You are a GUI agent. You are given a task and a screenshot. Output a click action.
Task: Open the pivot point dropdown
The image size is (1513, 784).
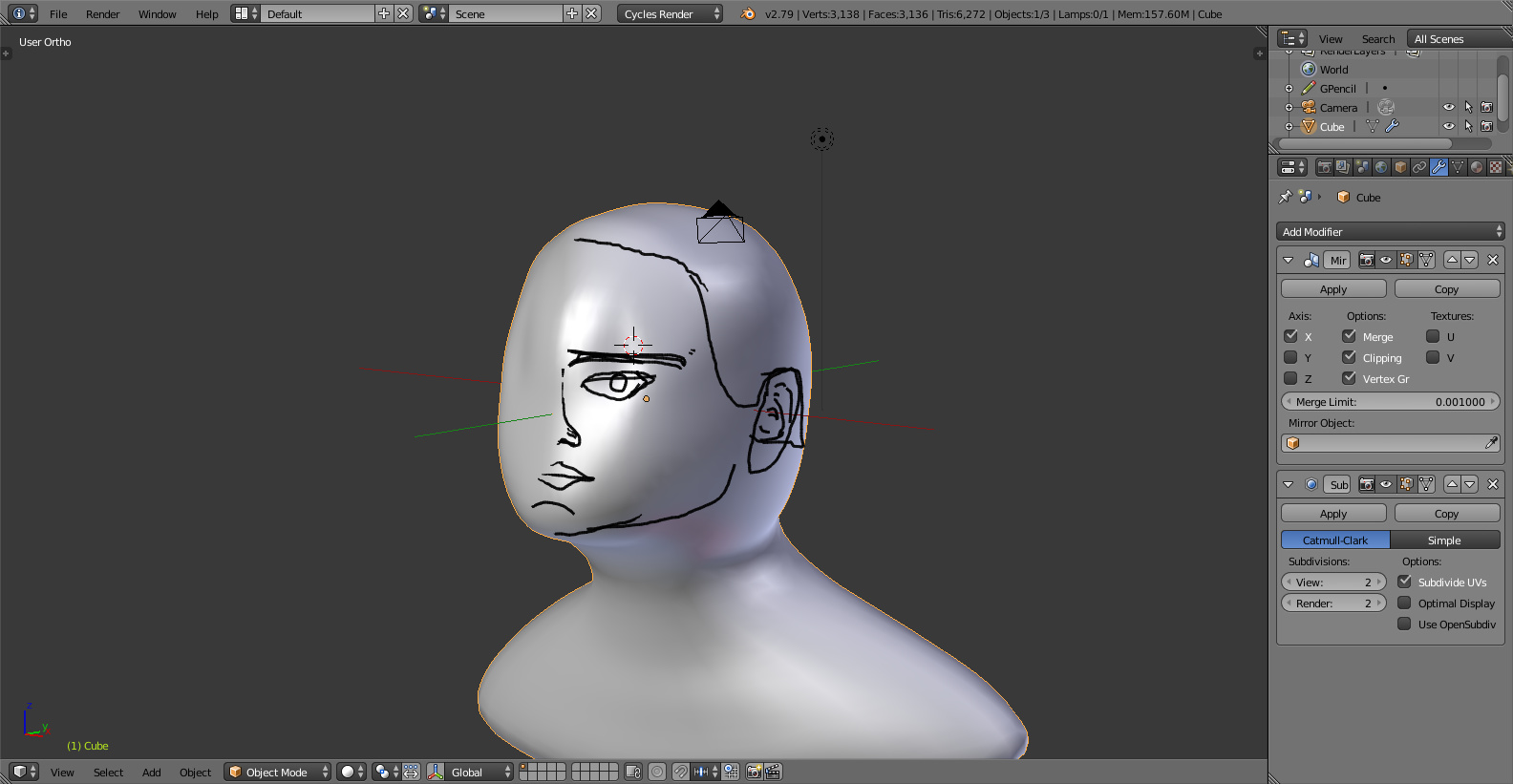[386, 772]
